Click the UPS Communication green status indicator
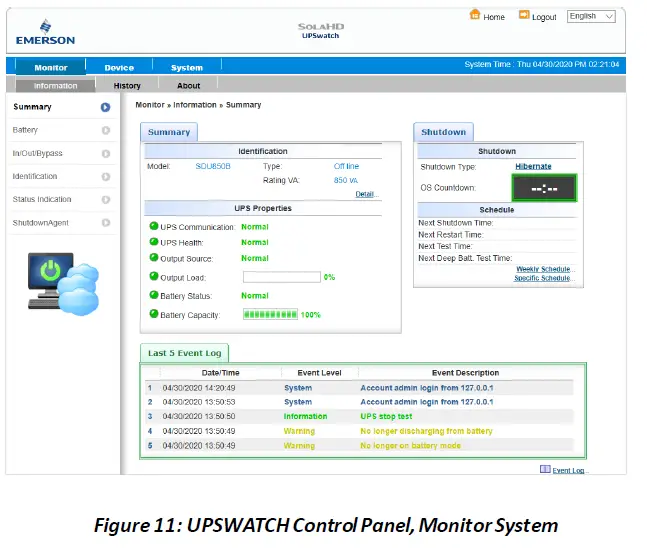The image size is (647, 552). click(154, 226)
